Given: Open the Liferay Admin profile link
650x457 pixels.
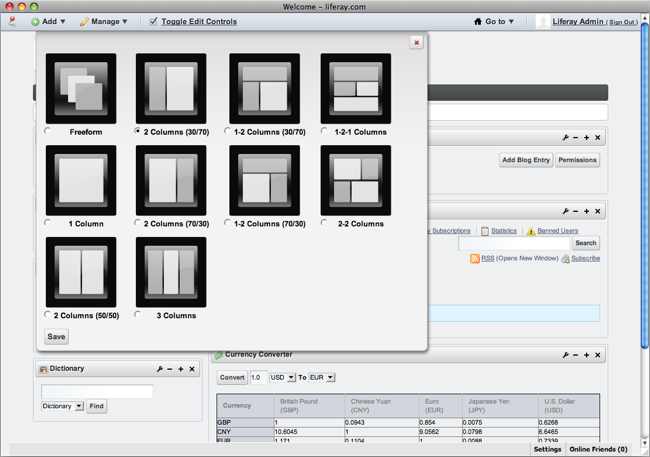Looking at the screenshot, I should [x=577, y=22].
